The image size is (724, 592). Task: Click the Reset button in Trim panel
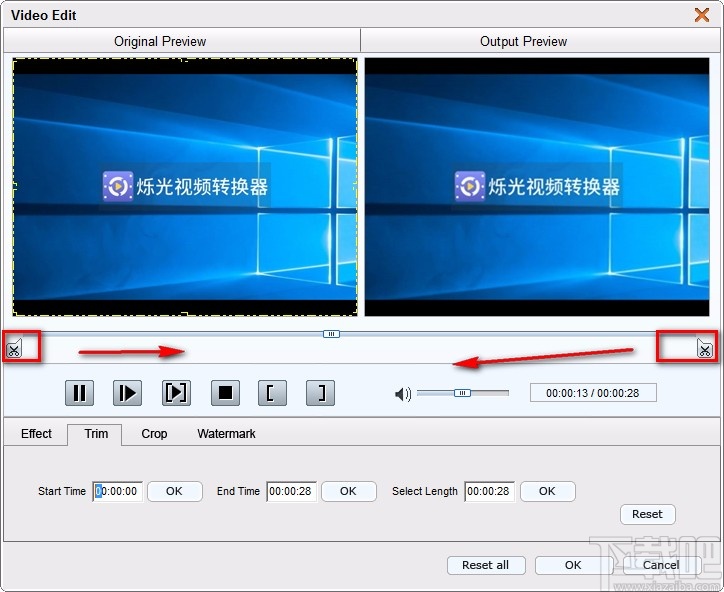click(647, 514)
